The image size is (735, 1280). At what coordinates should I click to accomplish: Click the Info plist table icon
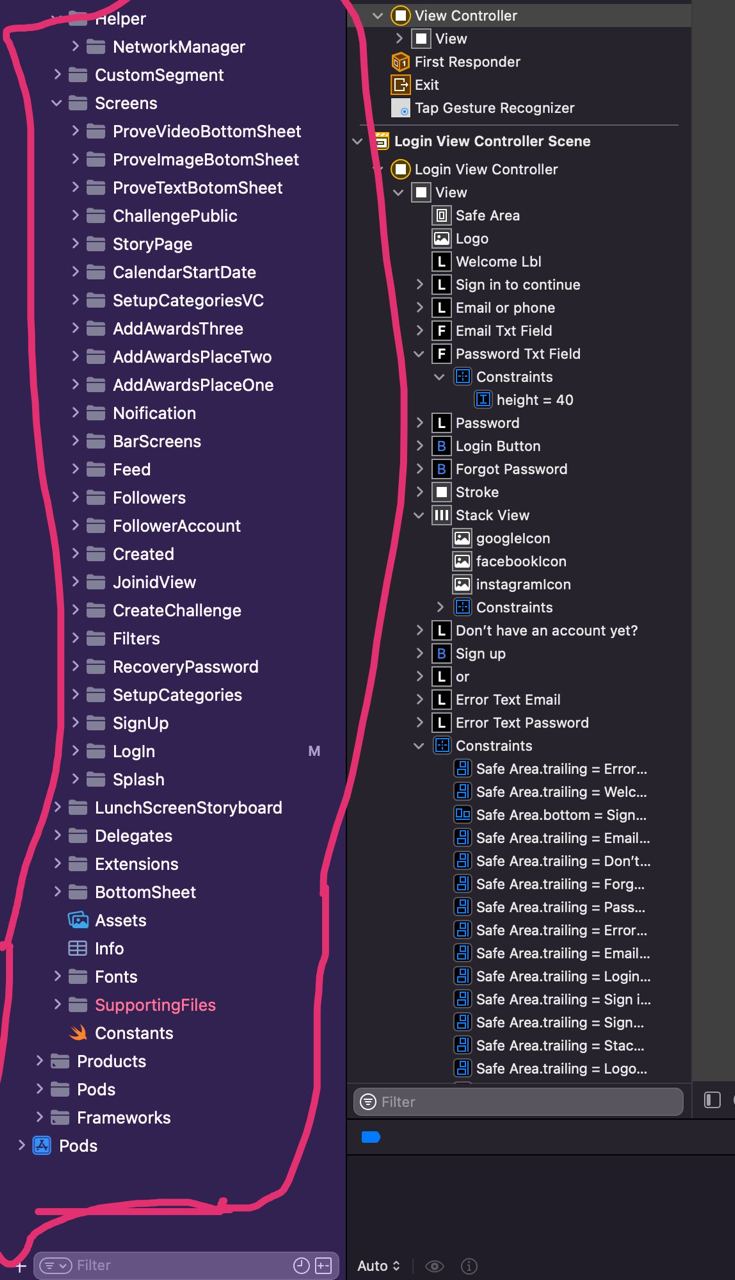pos(78,948)
